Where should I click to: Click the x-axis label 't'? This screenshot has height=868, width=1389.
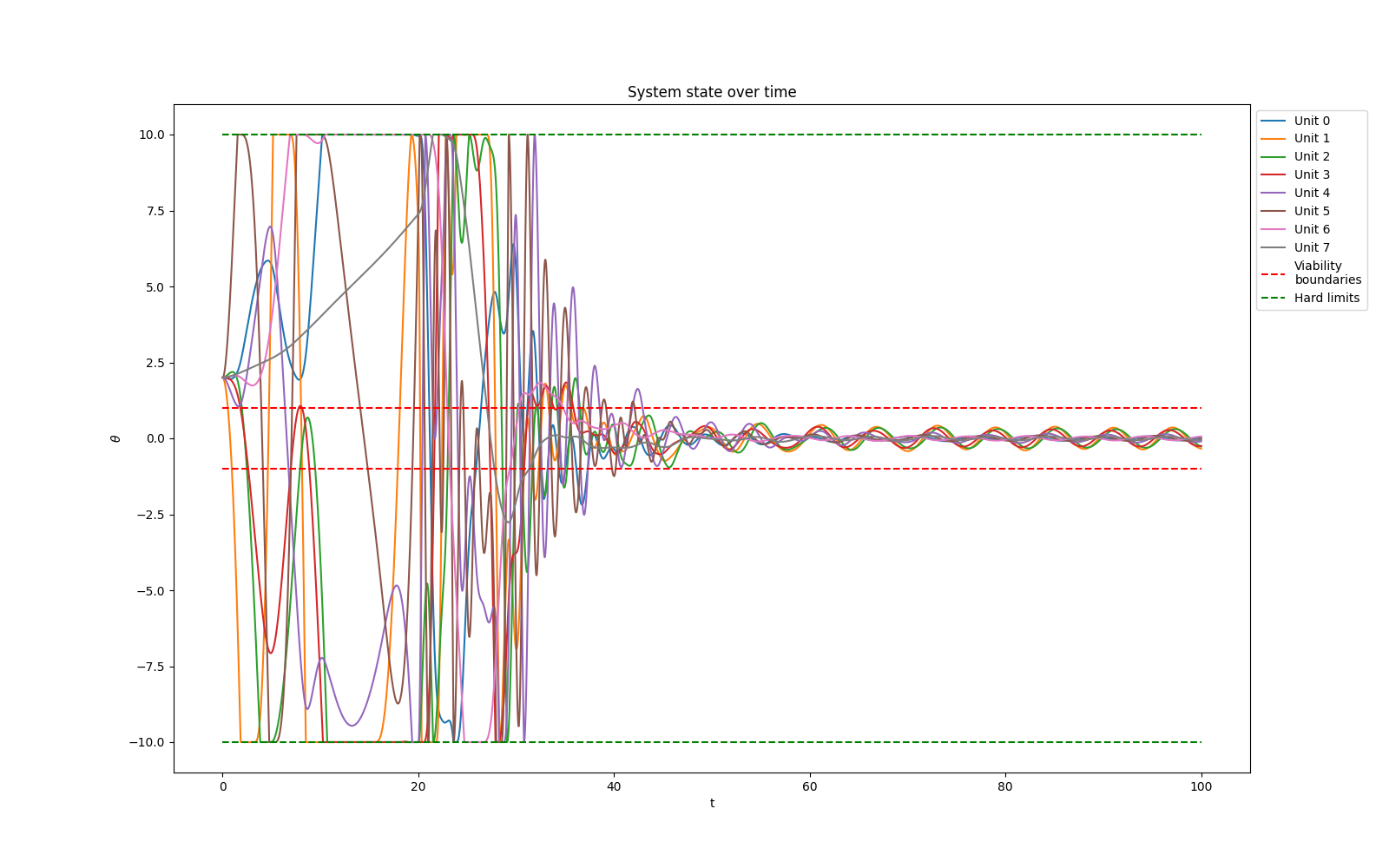point(712,803)
